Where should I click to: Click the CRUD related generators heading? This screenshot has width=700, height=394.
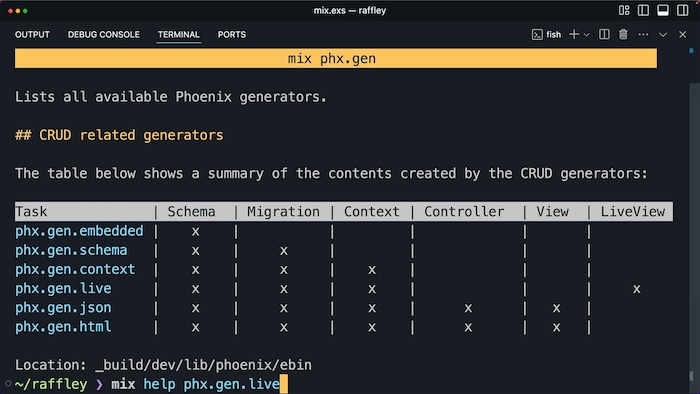pyautogui.click(x=119, y=135)
